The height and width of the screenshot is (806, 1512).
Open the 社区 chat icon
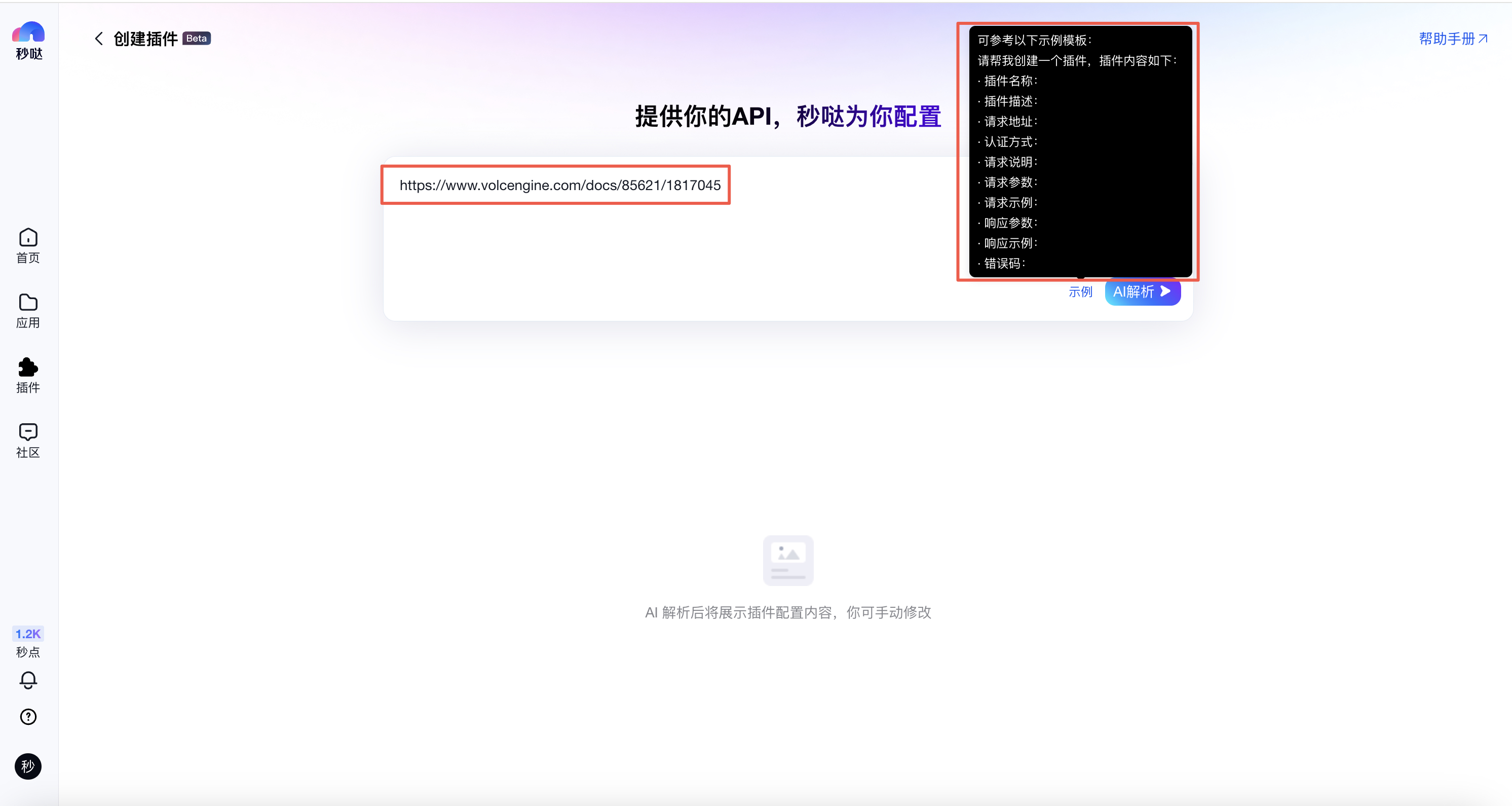click(28, 432)
